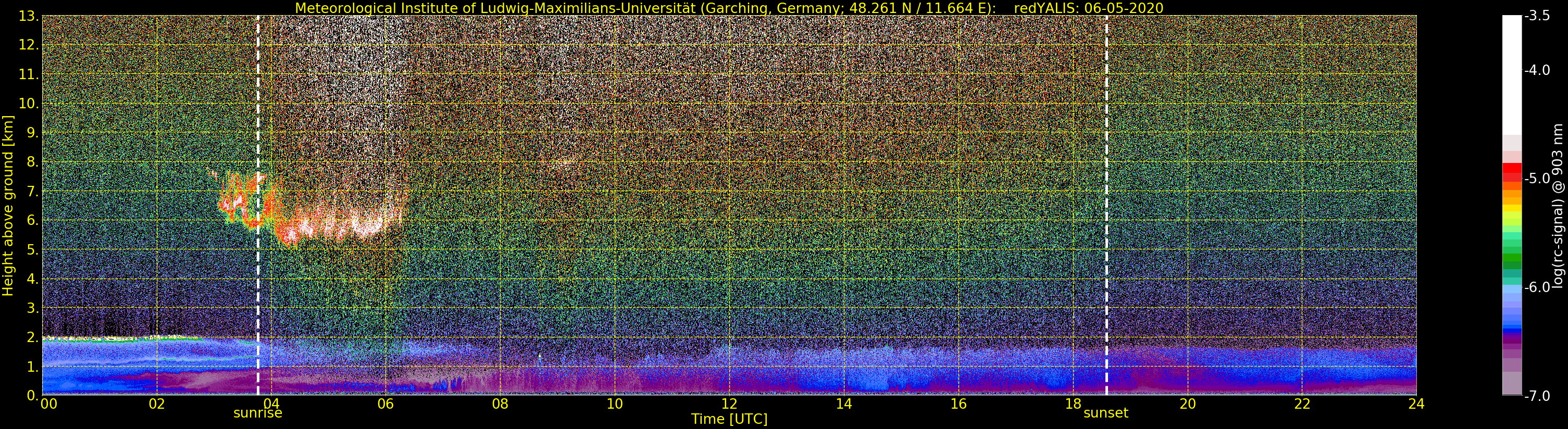This screenshot has height=429, width=1568.
Task: Click the 'Time [UTC]' axis label
Action: (x=729, y=419)
